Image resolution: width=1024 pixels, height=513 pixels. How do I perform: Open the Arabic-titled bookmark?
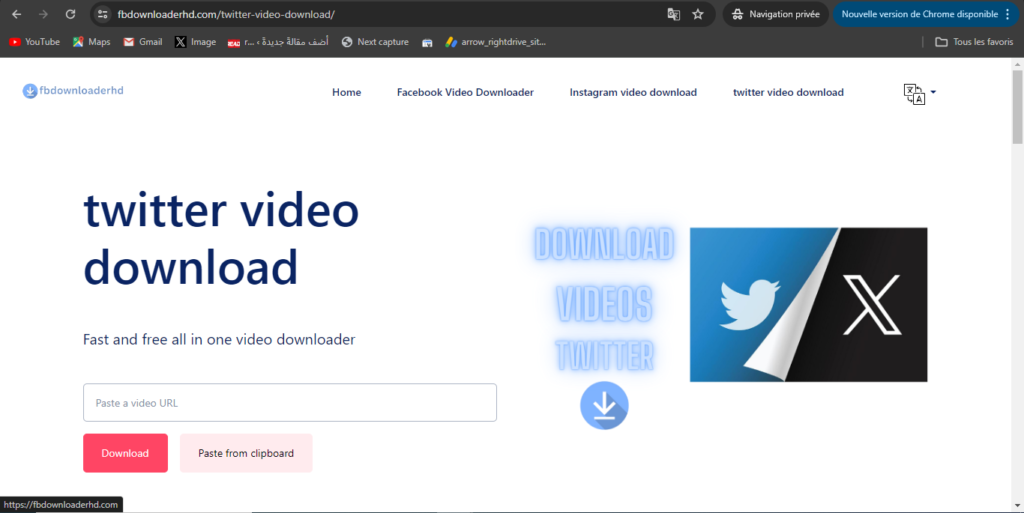tap(278, 42)
